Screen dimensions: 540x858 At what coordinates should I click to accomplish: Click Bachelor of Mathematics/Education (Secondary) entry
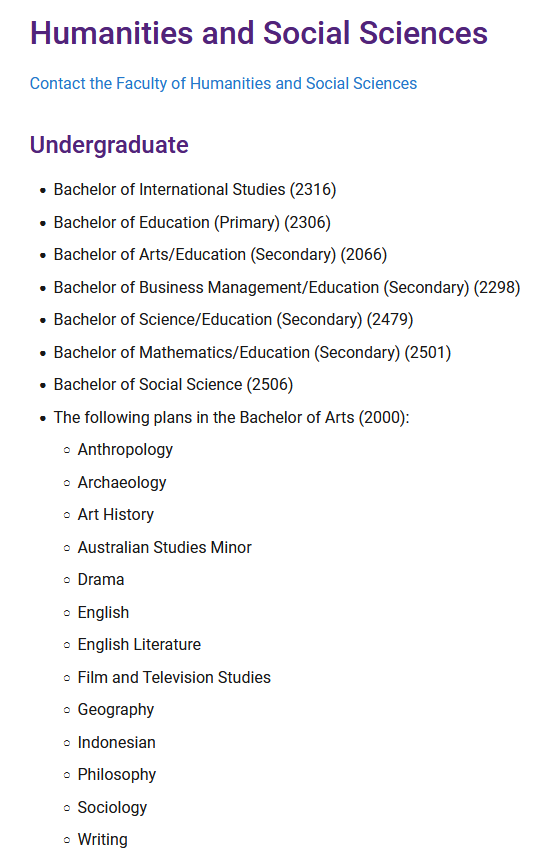click(x=252, y=352)
